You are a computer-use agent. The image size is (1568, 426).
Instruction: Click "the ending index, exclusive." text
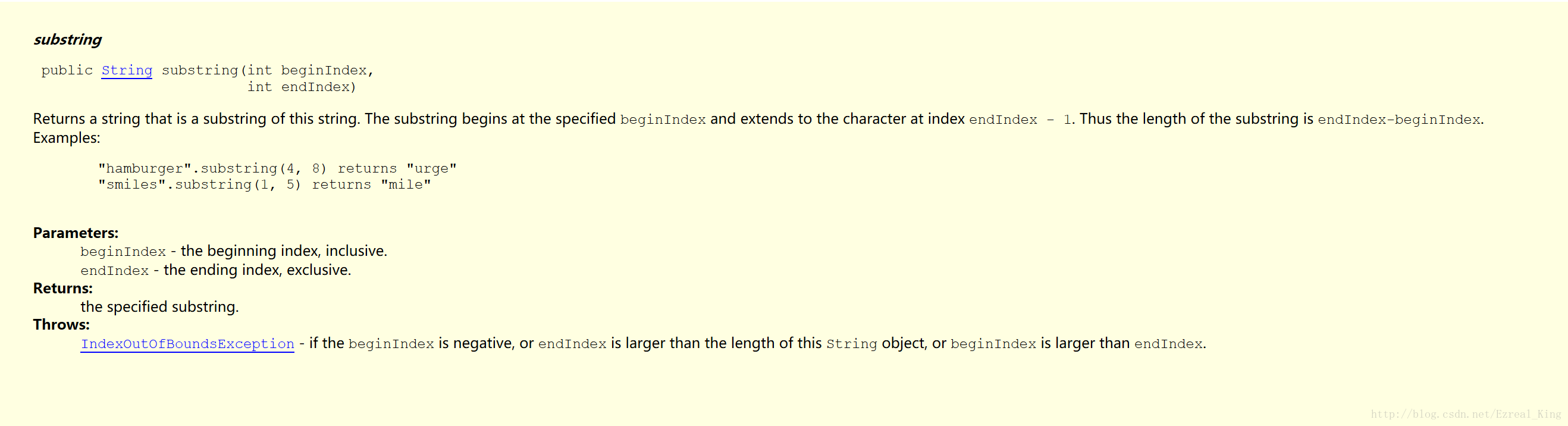coord(258,270)
